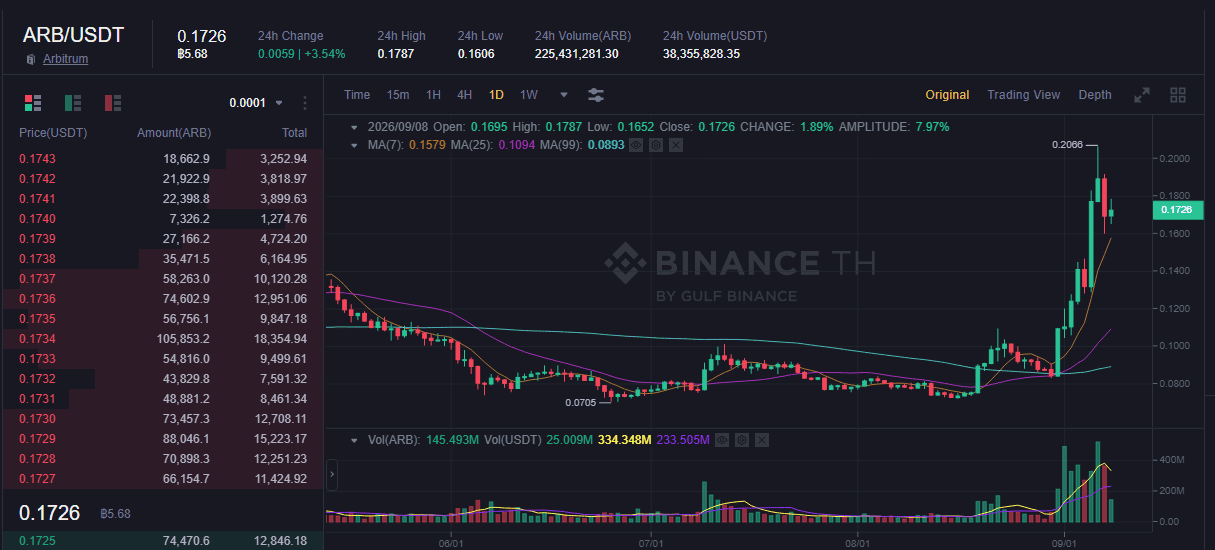The image size is (1215, 550).
Task: Open MA indicator settings gear
Action: tap(656, 145)
